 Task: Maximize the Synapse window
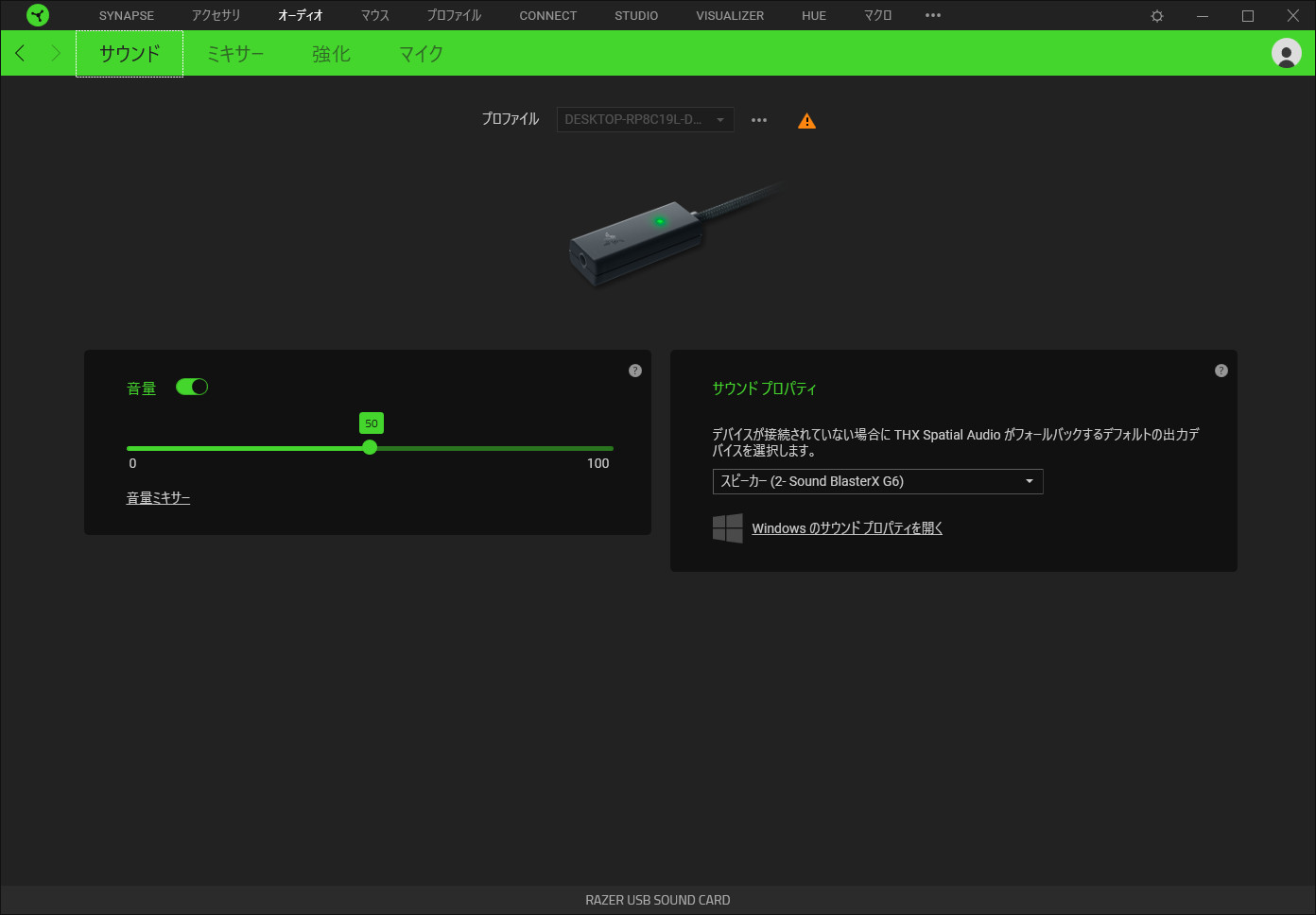pos(1248,16)
